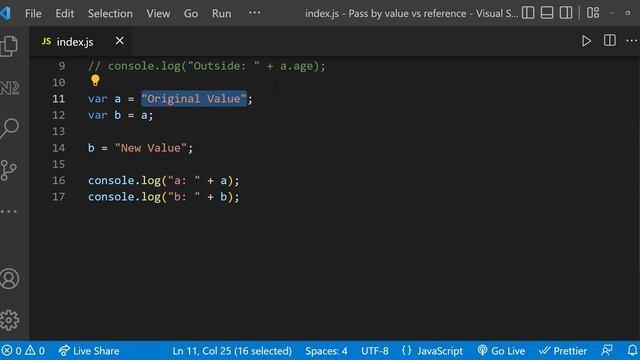Toggle the primary side bar layout icon
The height and width of the screenshot is (360, 640).
click(x=528, y=13)
